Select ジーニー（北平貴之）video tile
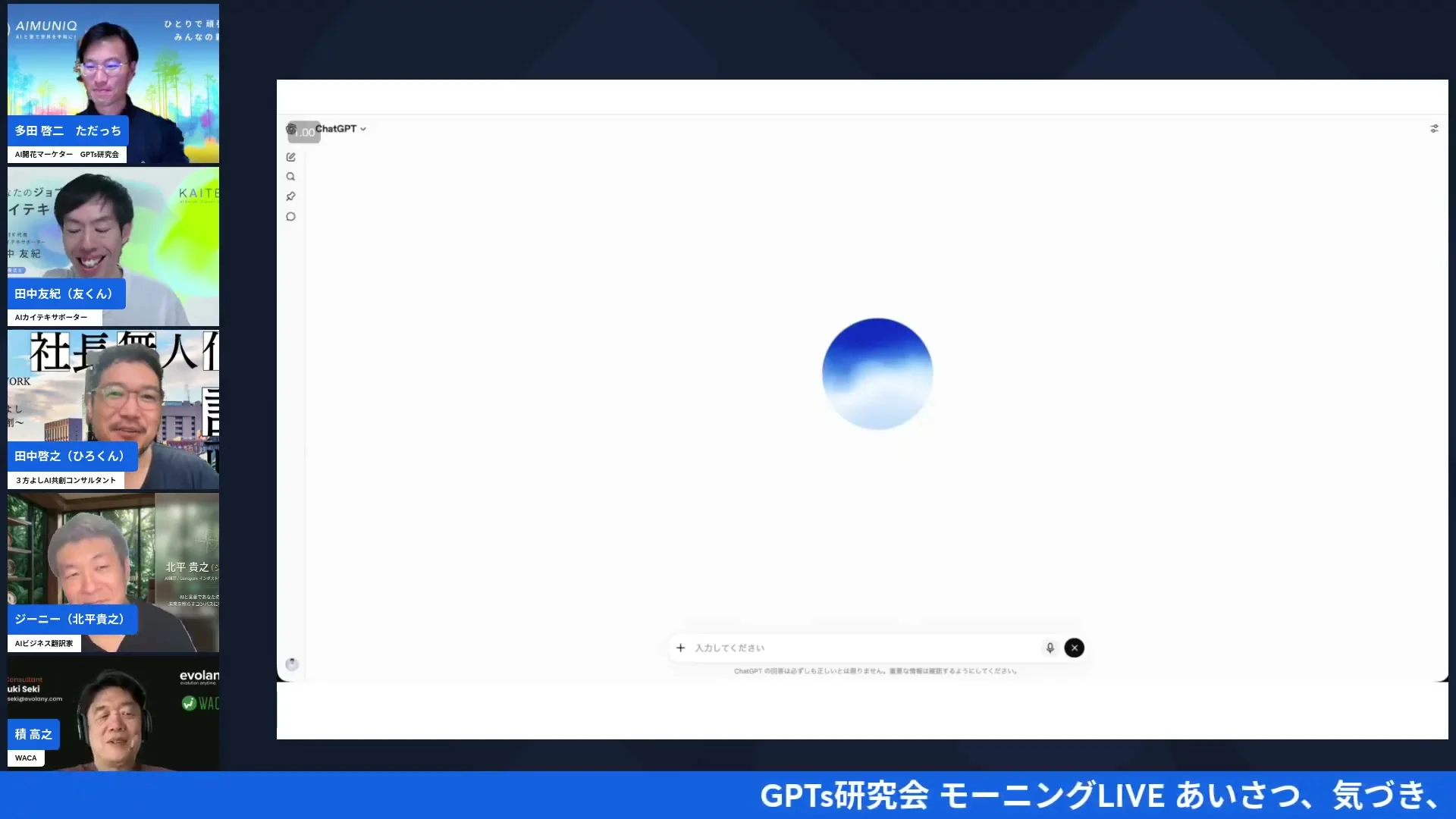 point(113,573)
